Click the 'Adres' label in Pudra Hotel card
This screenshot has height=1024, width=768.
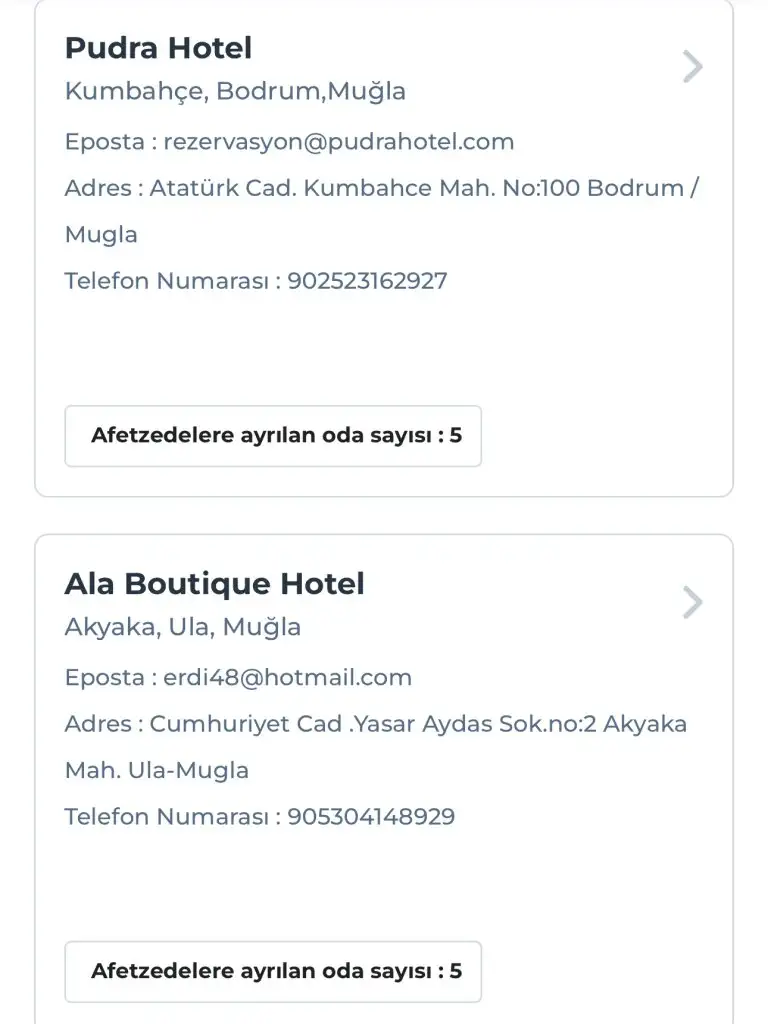click(97, 189)
